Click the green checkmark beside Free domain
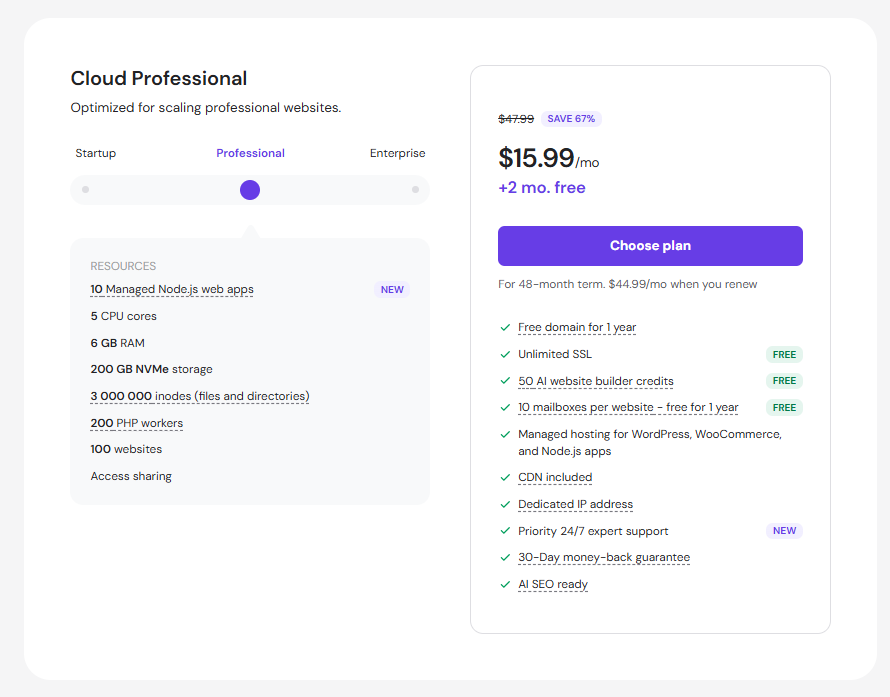This screenshot has height=697, width=890. click(x=505, y=327)
